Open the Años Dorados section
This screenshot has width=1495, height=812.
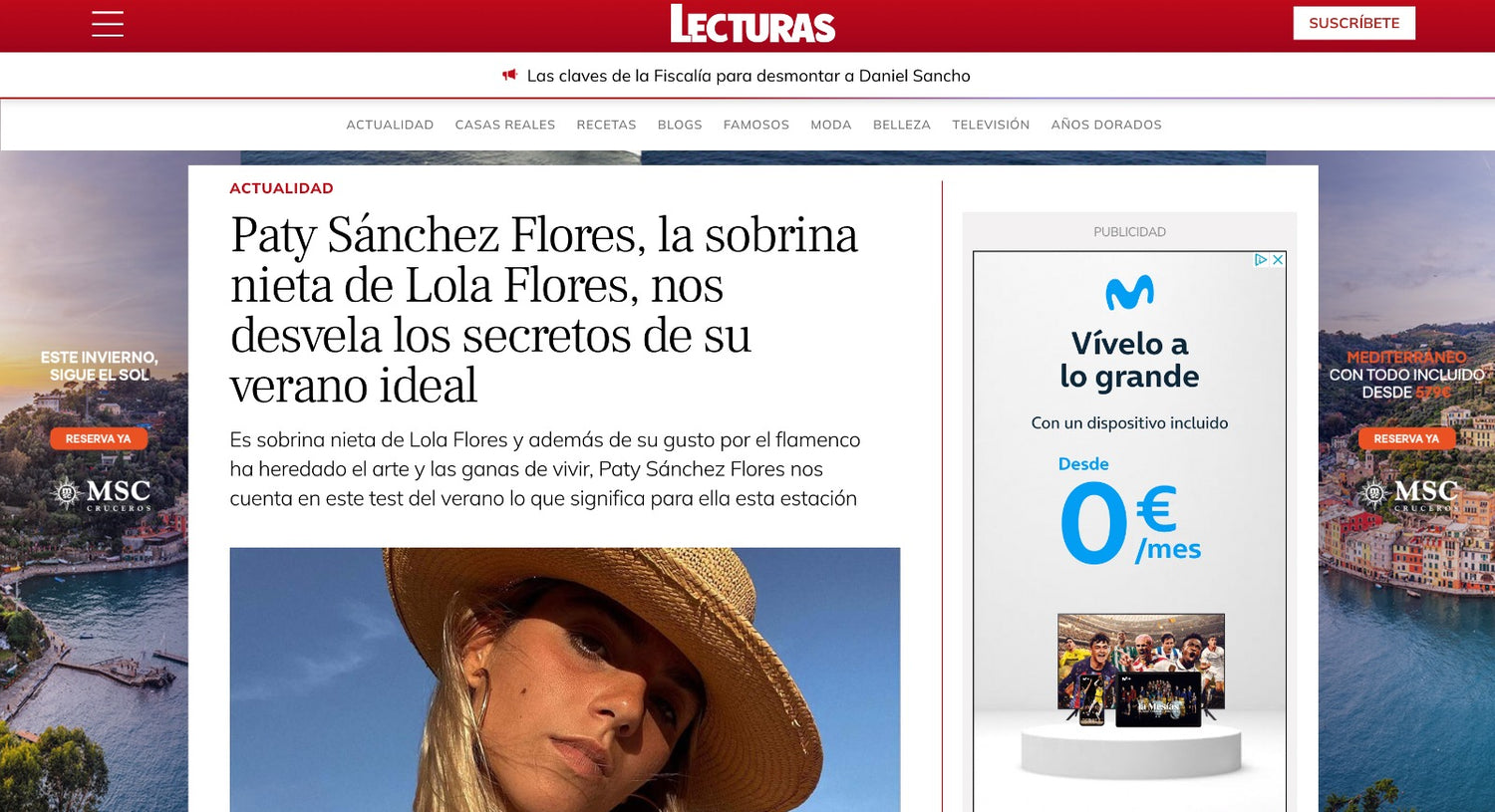click(1106, 125)
